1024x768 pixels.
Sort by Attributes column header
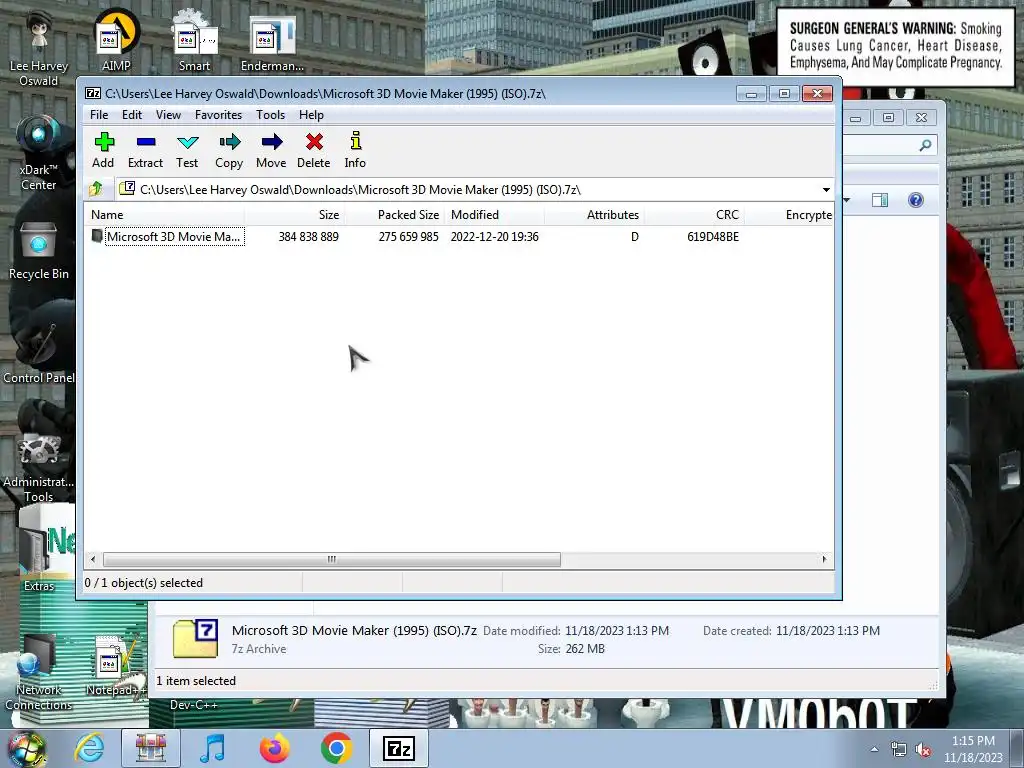click(x=594, y=215)
